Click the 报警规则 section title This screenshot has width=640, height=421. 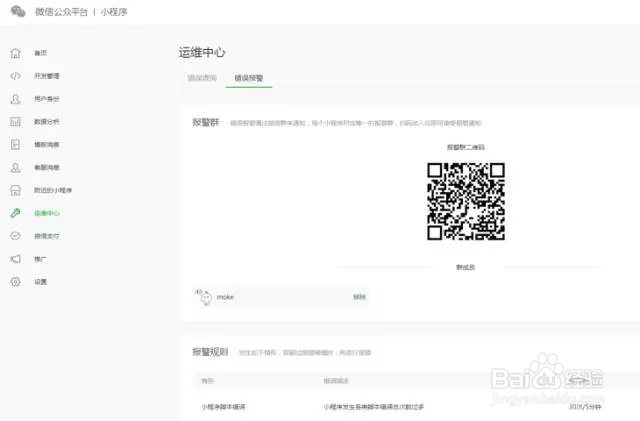point(210,352)
